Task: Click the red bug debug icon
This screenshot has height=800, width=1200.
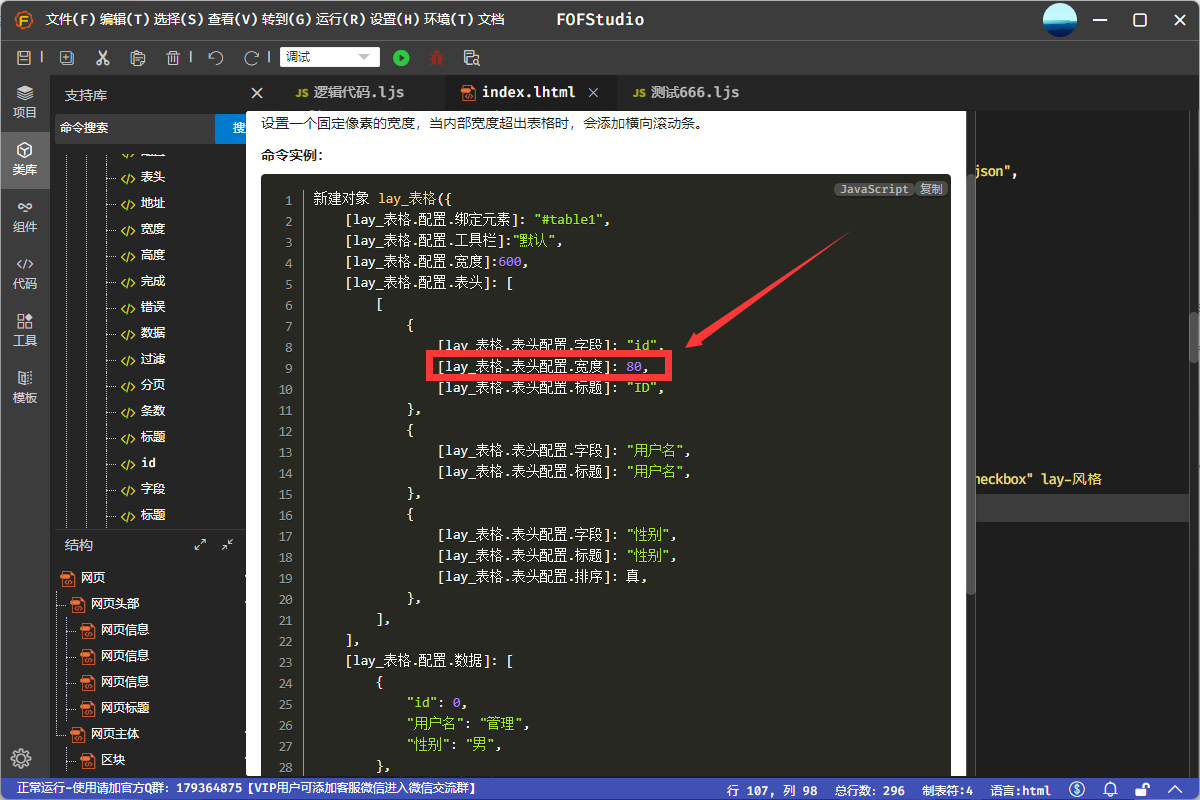Action: pos(436,58)
